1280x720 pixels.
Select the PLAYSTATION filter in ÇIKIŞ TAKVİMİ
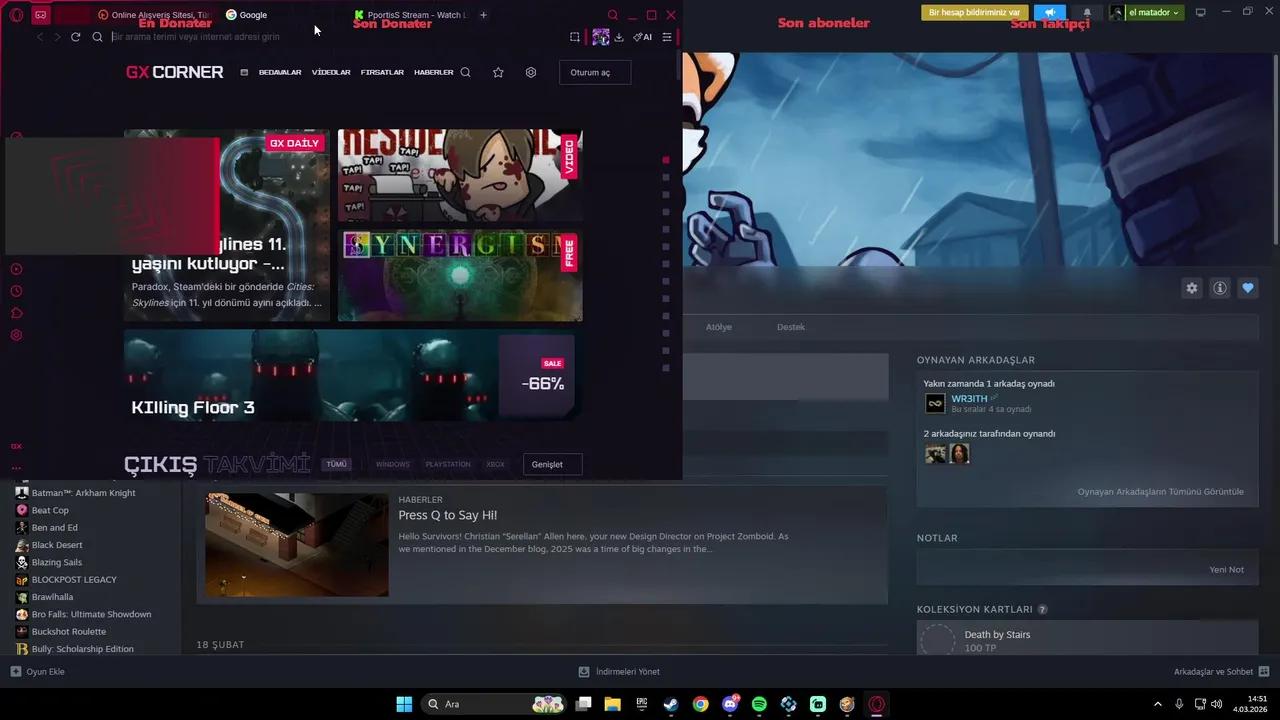coord(447,464)
